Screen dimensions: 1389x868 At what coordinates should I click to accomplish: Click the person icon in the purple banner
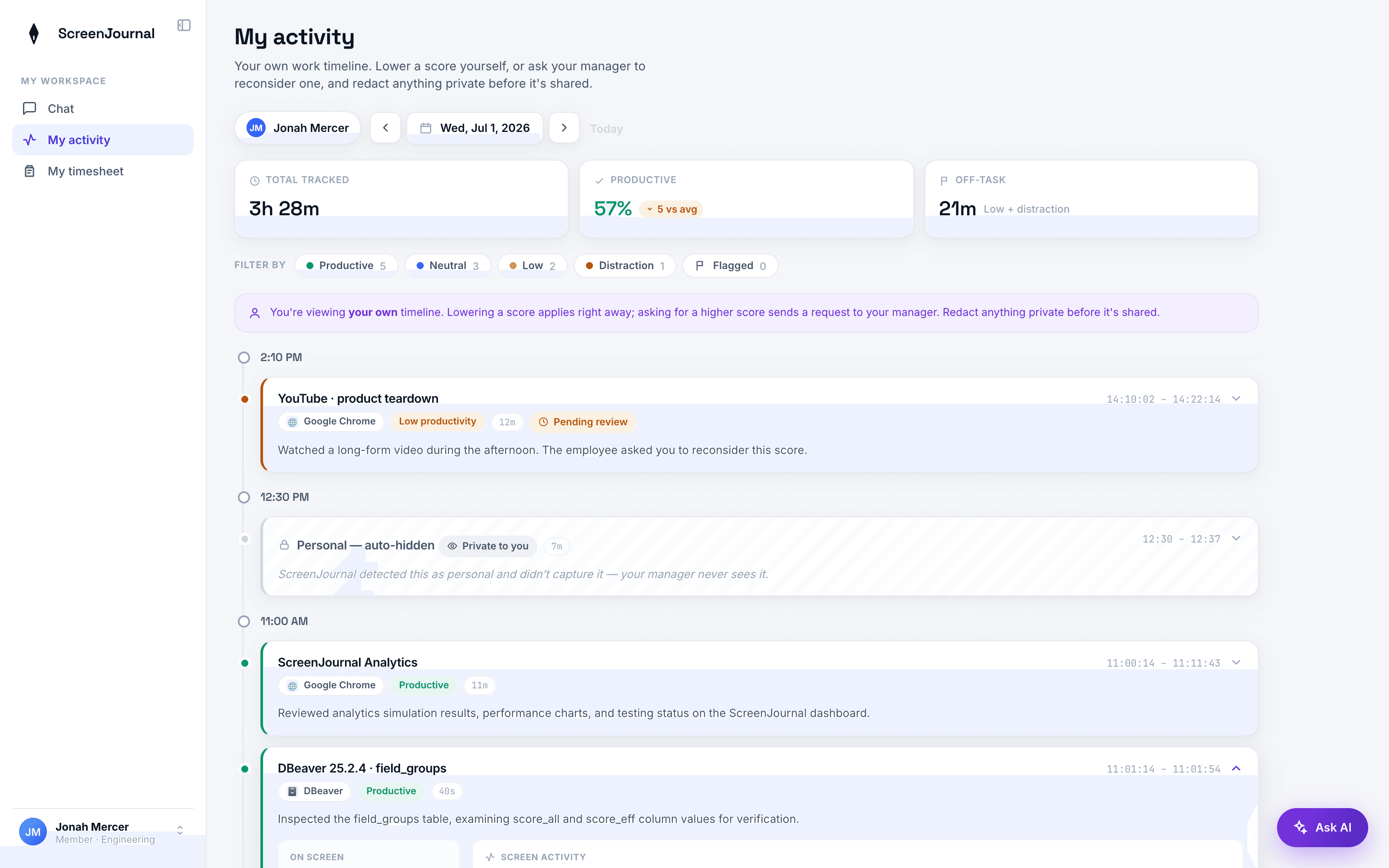click(x=255, y=313)
